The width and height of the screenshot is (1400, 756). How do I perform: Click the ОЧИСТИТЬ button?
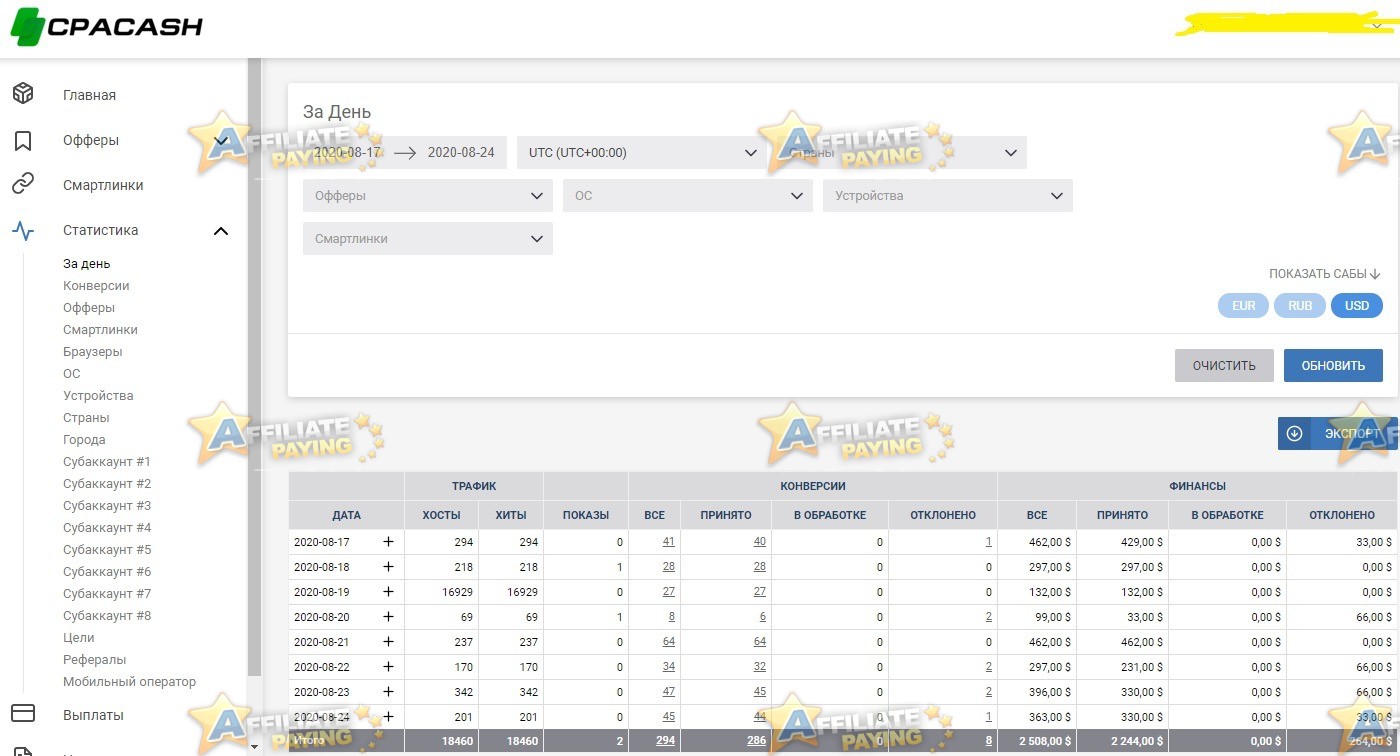click(1224, 365)
